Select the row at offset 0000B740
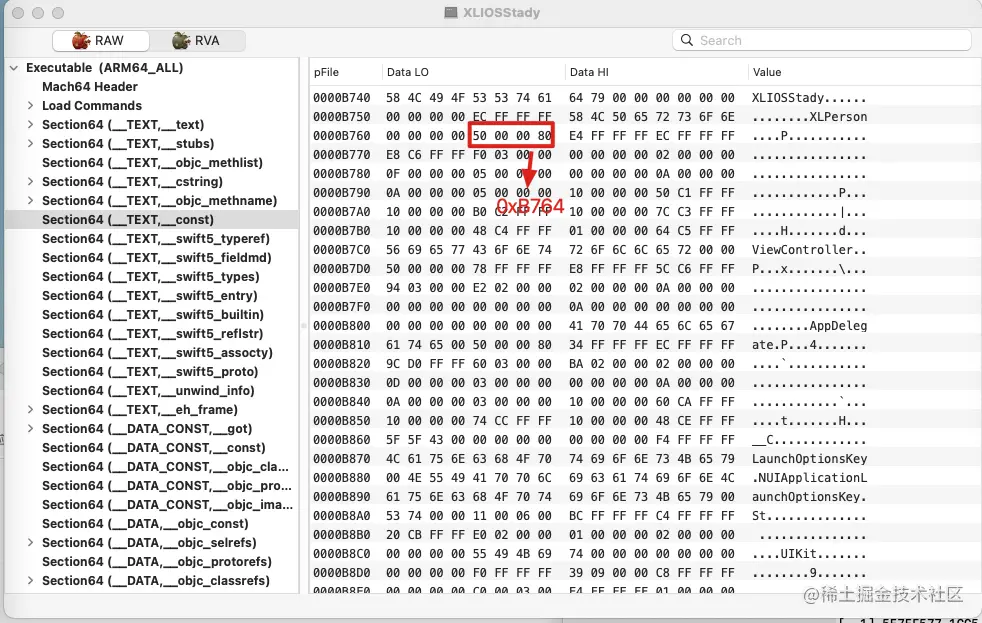This screenshot has width=982, height=623. (x=645, y=98)
